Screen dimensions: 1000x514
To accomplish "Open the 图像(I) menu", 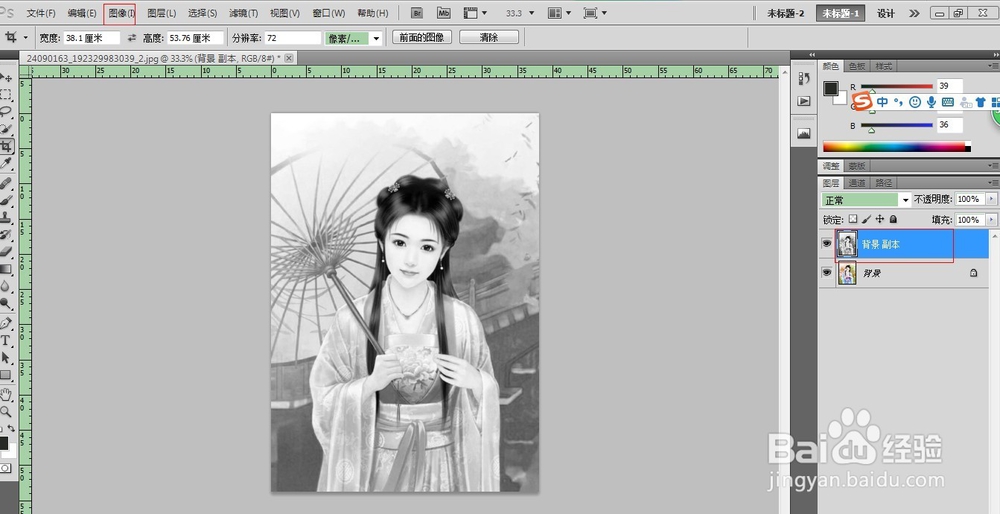I will (120, 13).
